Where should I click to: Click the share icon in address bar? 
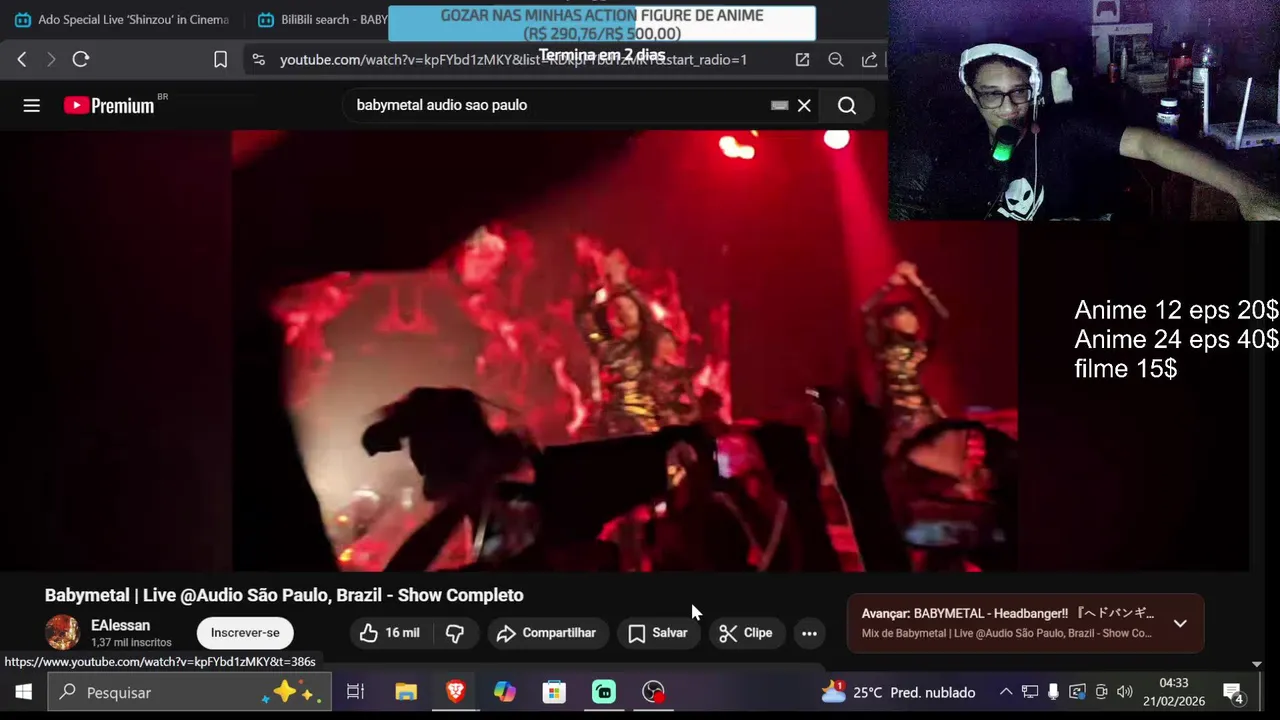coord(869,60)
